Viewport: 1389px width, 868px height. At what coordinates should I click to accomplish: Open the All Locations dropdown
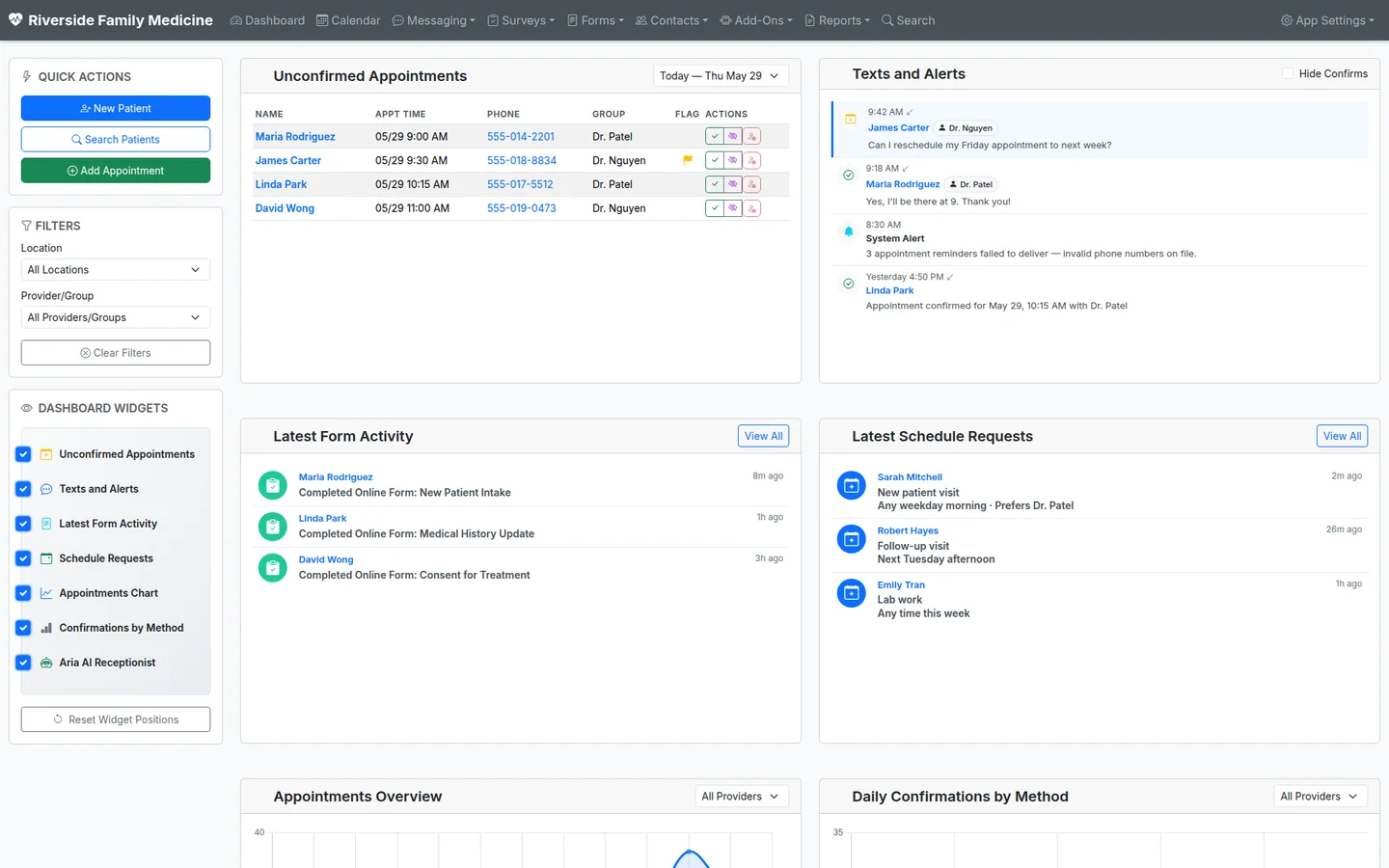click(x=116, y=270)
